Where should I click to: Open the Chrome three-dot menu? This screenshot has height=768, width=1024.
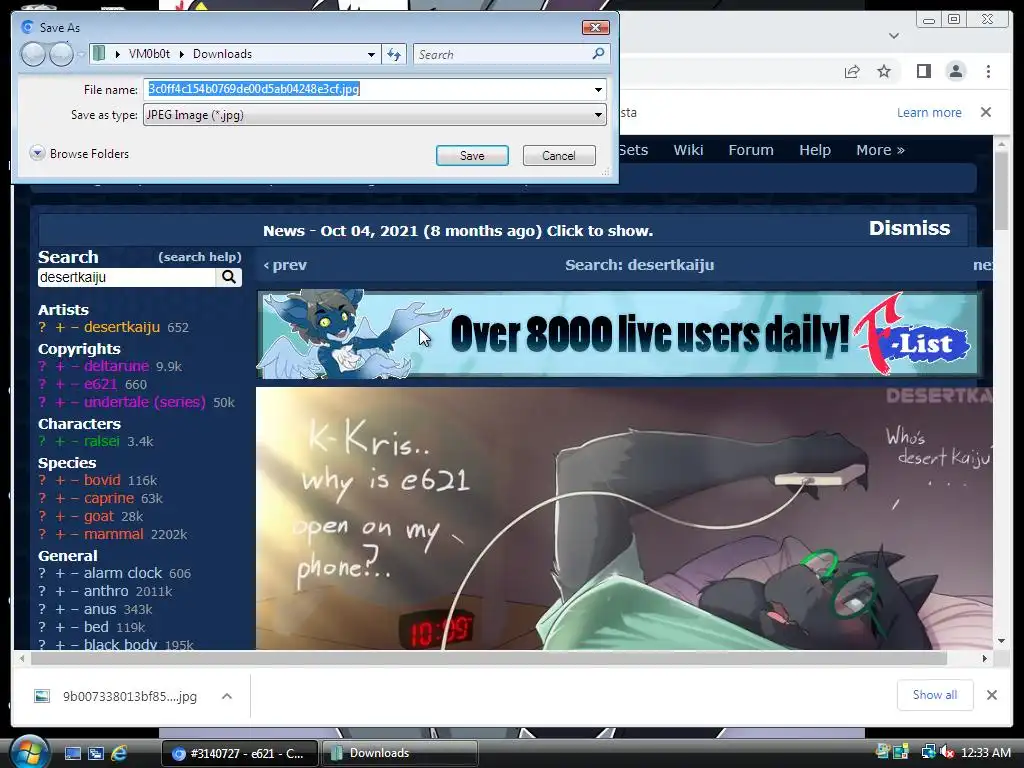pos(988,71)
